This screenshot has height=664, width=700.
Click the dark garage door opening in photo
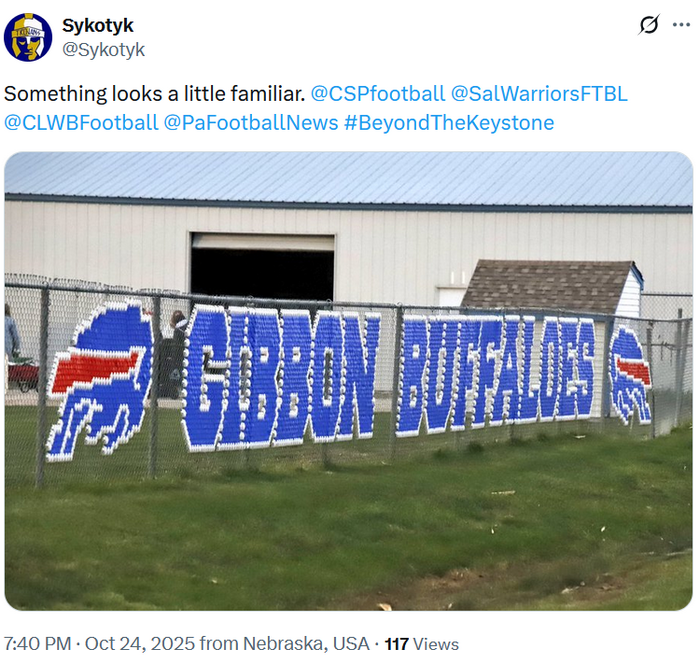click(262, 269)
